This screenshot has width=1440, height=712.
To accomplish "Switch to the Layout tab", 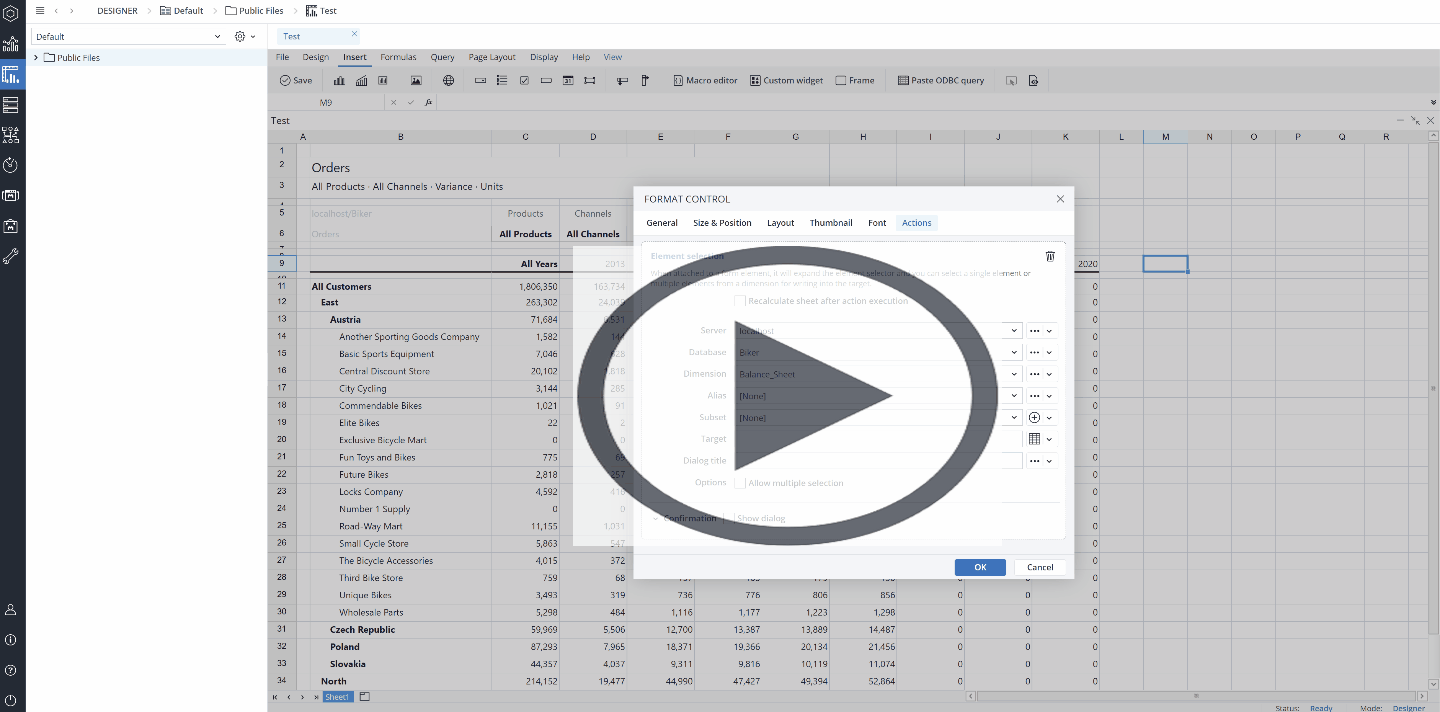I will coord(781,223).
